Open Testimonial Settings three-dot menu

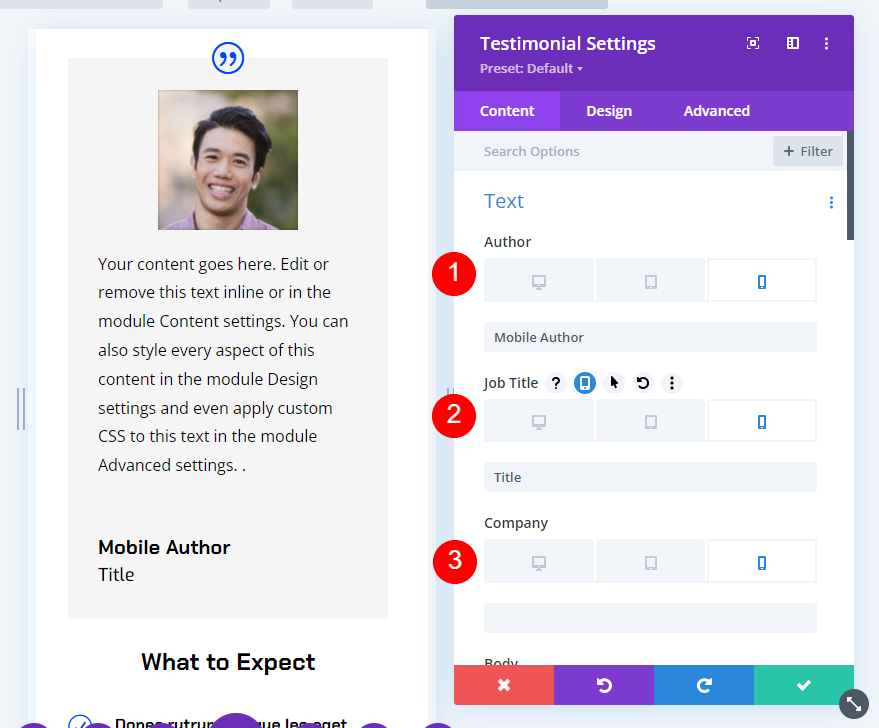click(826, 43)
